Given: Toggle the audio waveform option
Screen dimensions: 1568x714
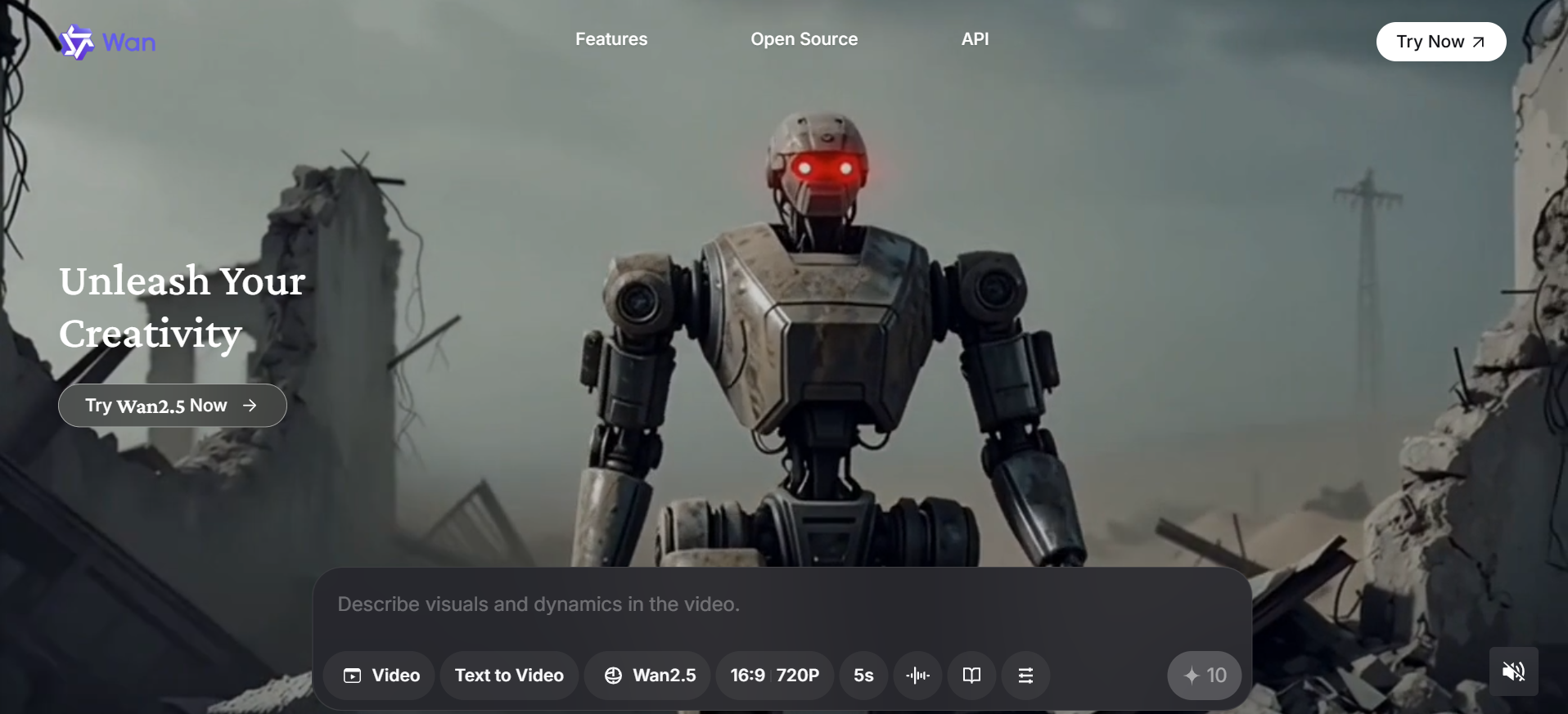Looking at the screenshot, I should (x=918, y=676).
